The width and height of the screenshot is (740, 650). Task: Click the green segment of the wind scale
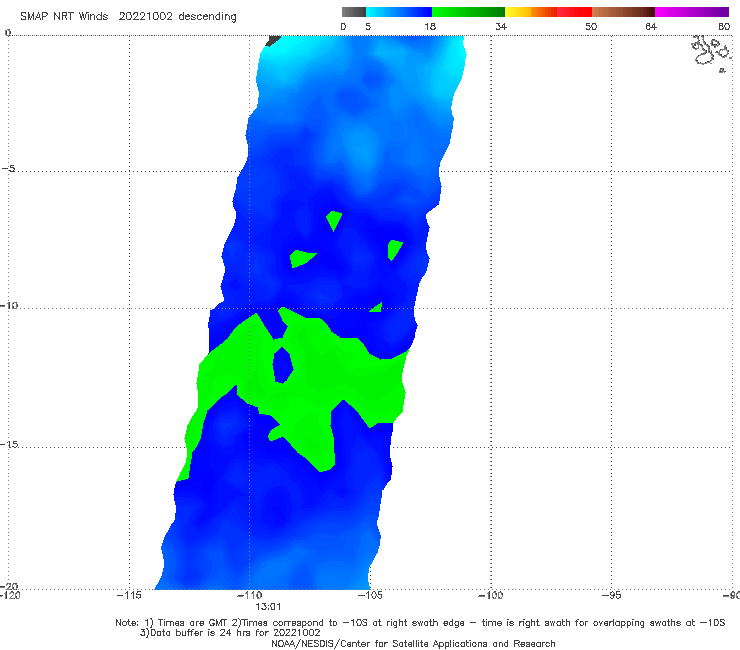pyautogui.click(x=468, y=12)
